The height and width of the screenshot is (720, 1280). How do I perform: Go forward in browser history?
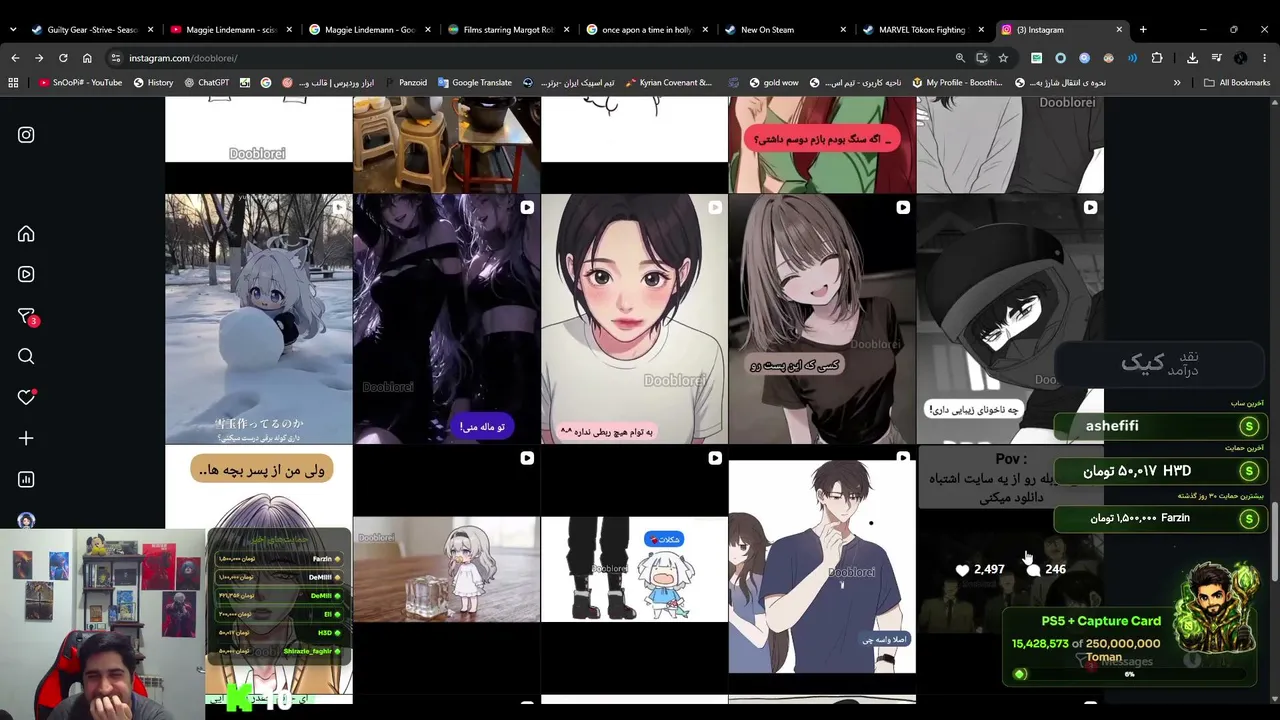[x=39, y=58]
